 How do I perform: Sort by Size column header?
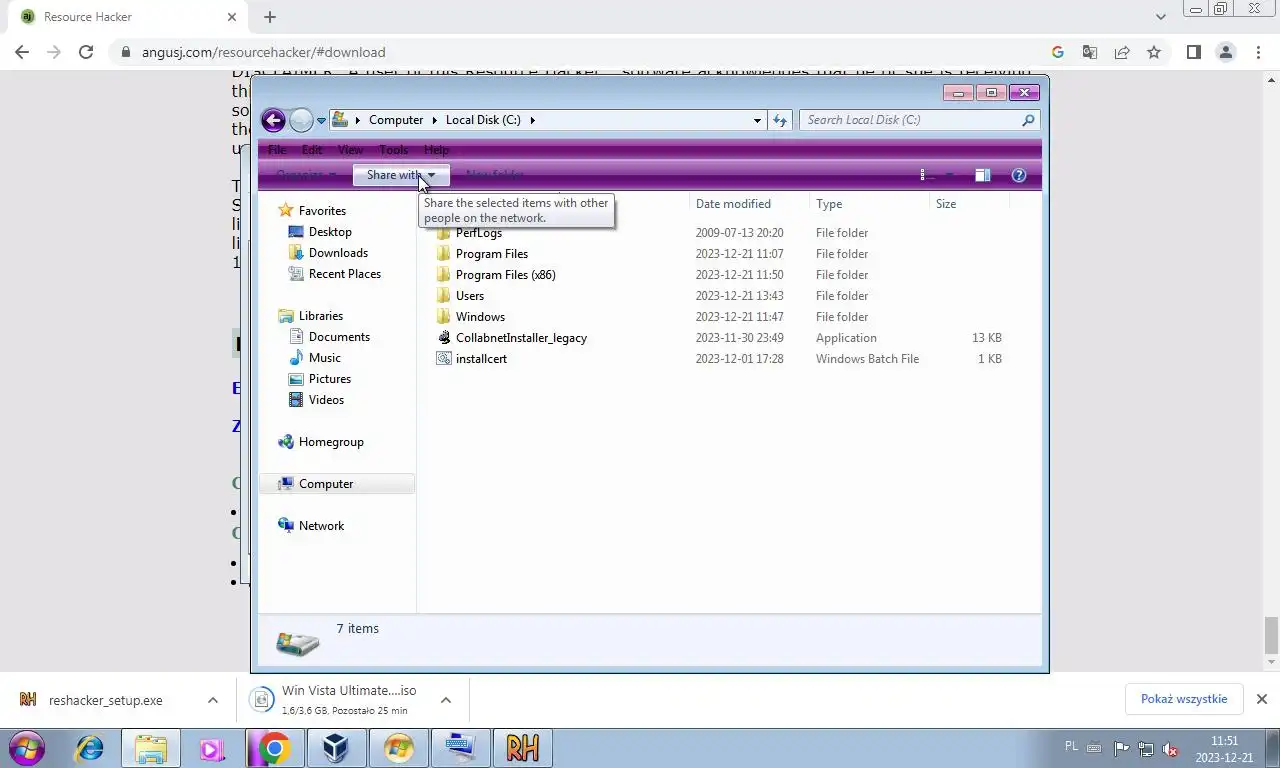click(969, 204)
